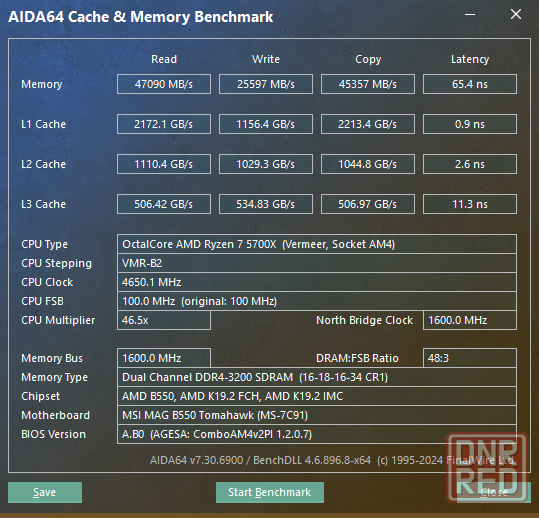Click CPU Stepping value VMR-B2

tap(317, 263)
